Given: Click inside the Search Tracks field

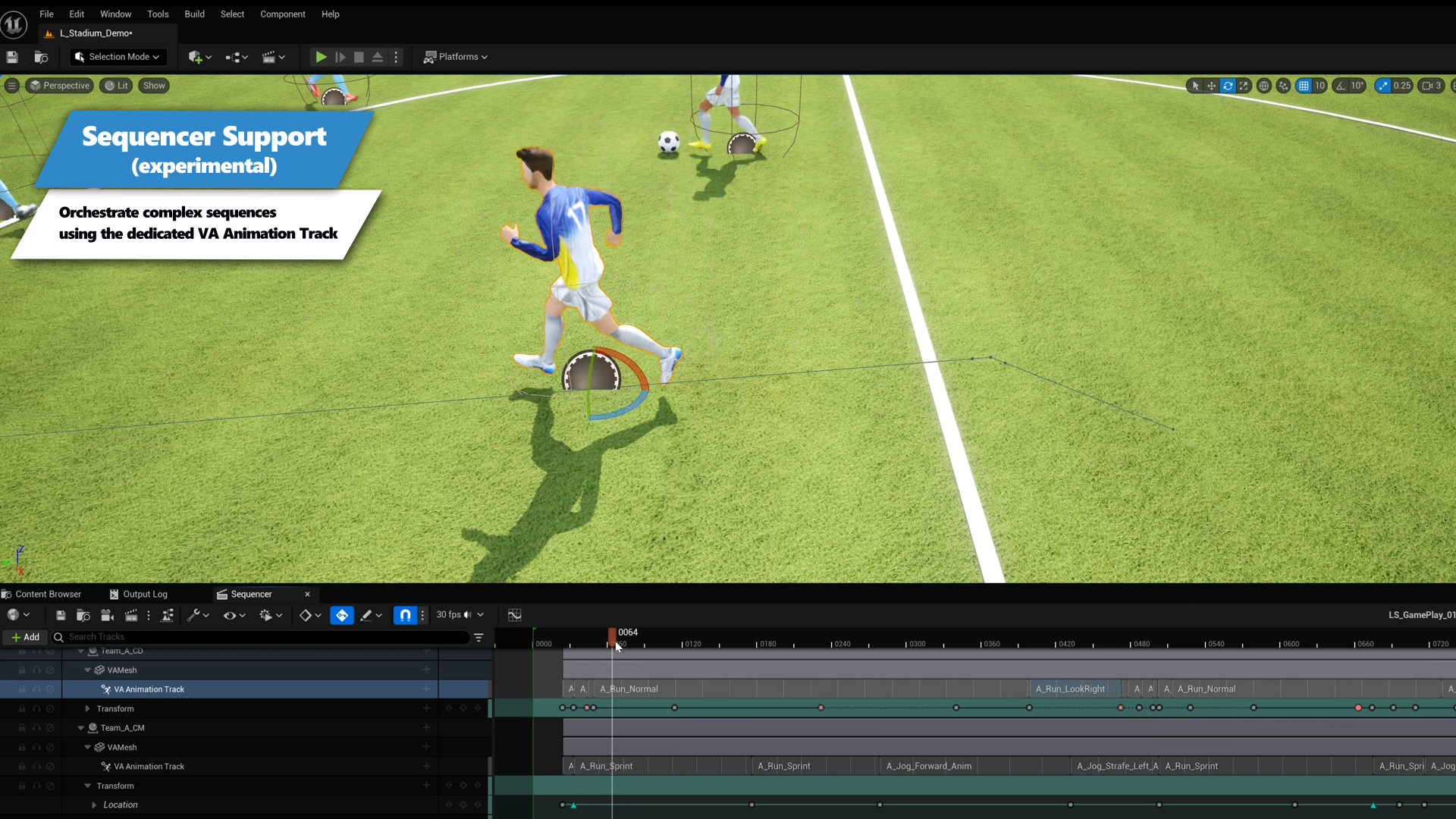Looking at the screenshot, I should [x=227, y=637].
